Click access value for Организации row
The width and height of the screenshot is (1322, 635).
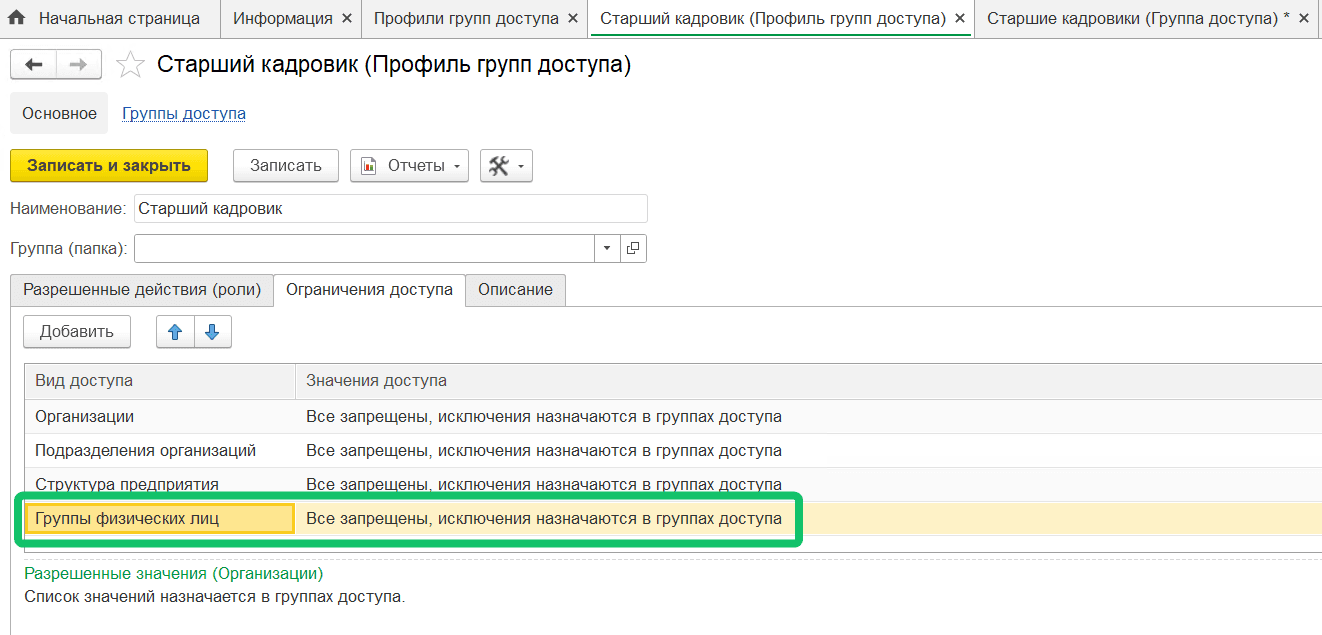(544, 416)
